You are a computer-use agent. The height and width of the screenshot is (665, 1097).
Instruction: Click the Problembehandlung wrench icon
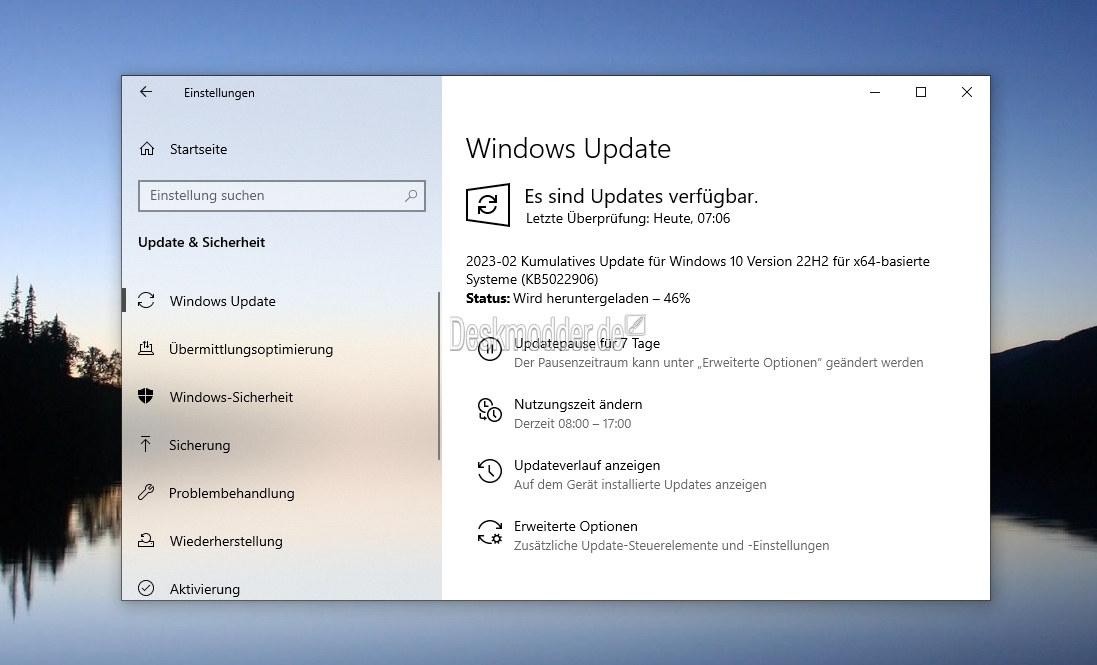pyautogui.click(x=146, y=492)
